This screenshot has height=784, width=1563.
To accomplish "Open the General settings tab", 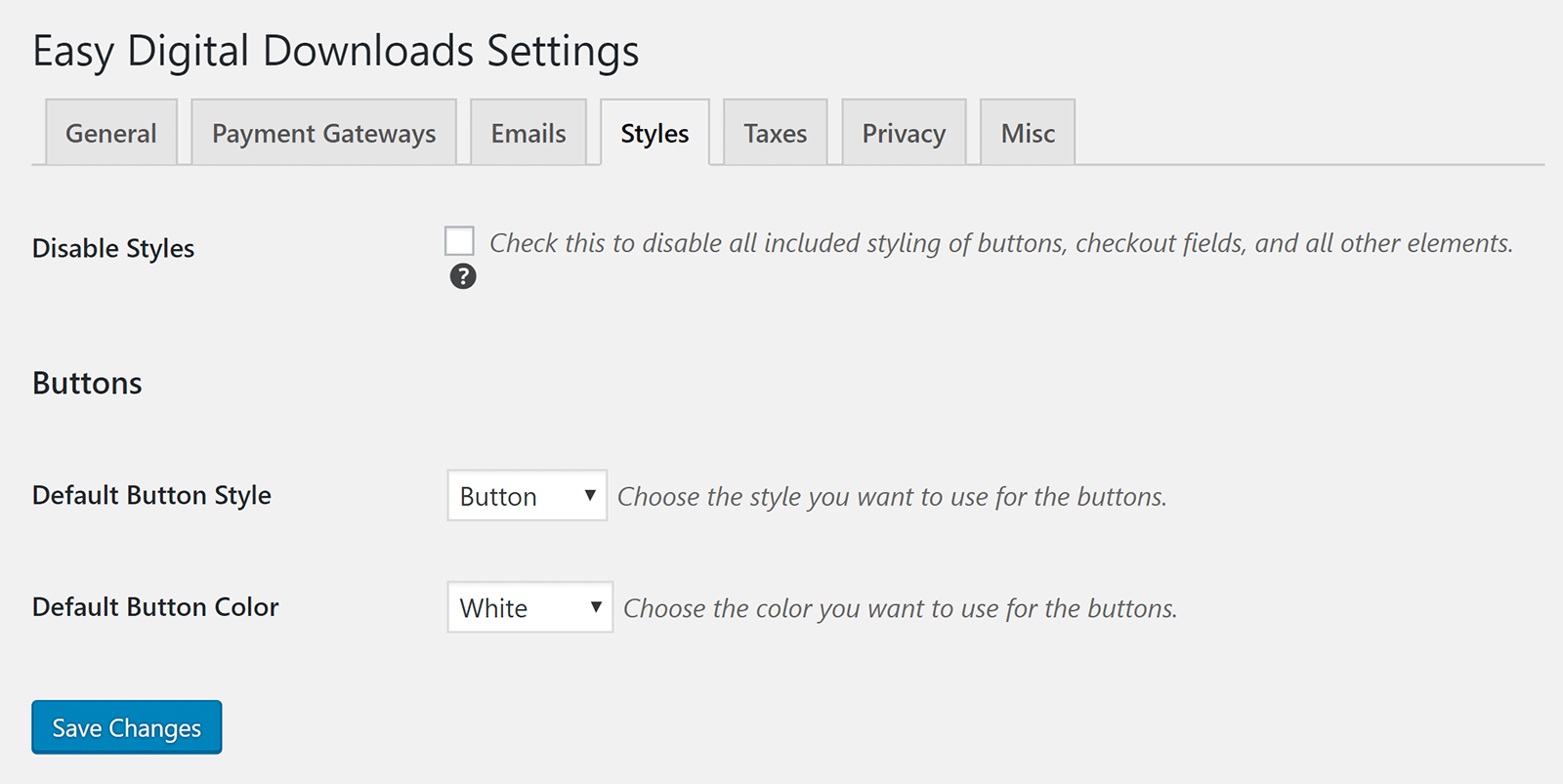I will 111,132.
